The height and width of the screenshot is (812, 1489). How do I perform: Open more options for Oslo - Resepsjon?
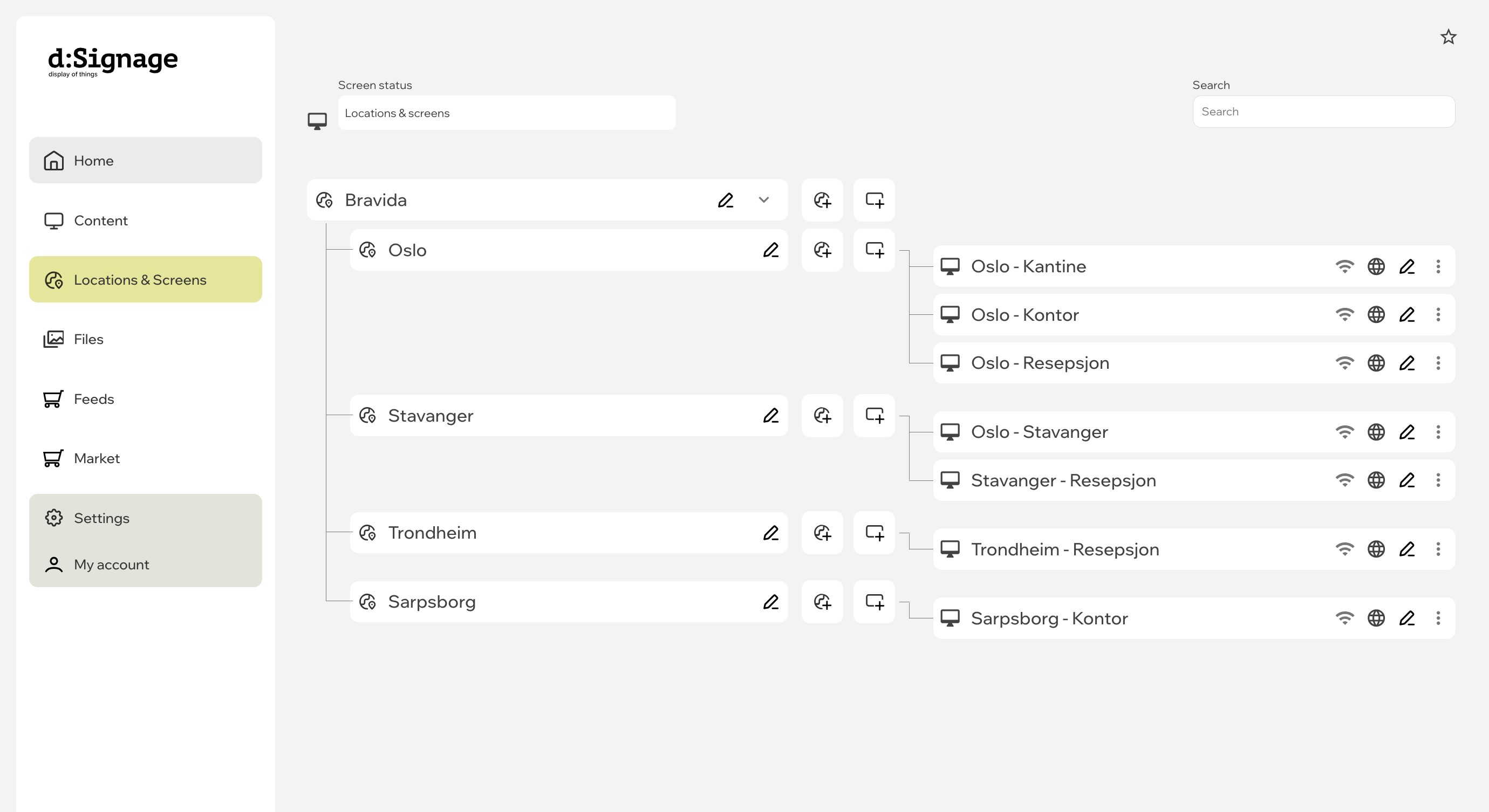(1438, 363)
